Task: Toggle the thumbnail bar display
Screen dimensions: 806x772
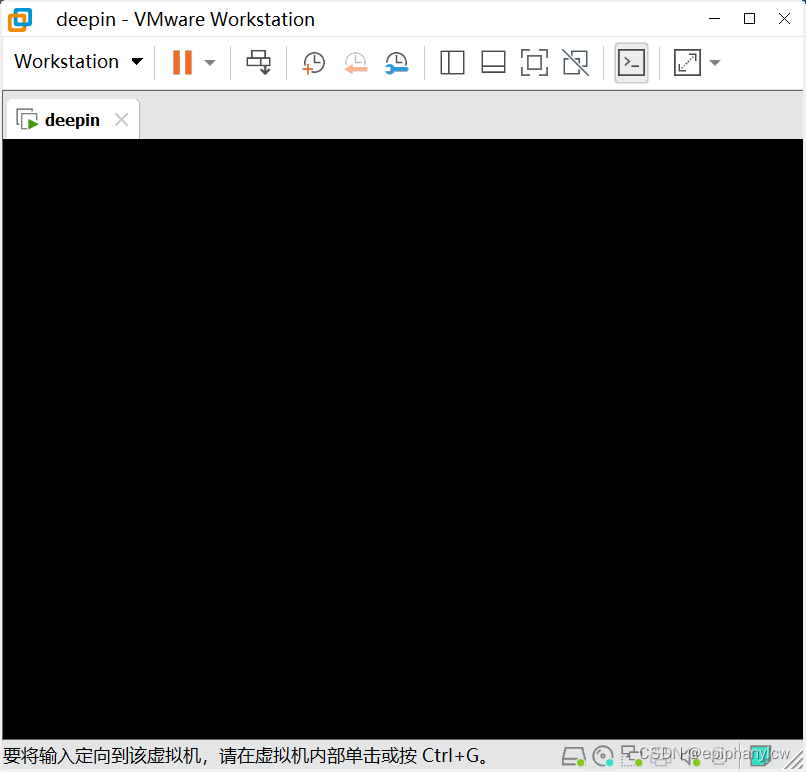Action: (x=493, y=62)
